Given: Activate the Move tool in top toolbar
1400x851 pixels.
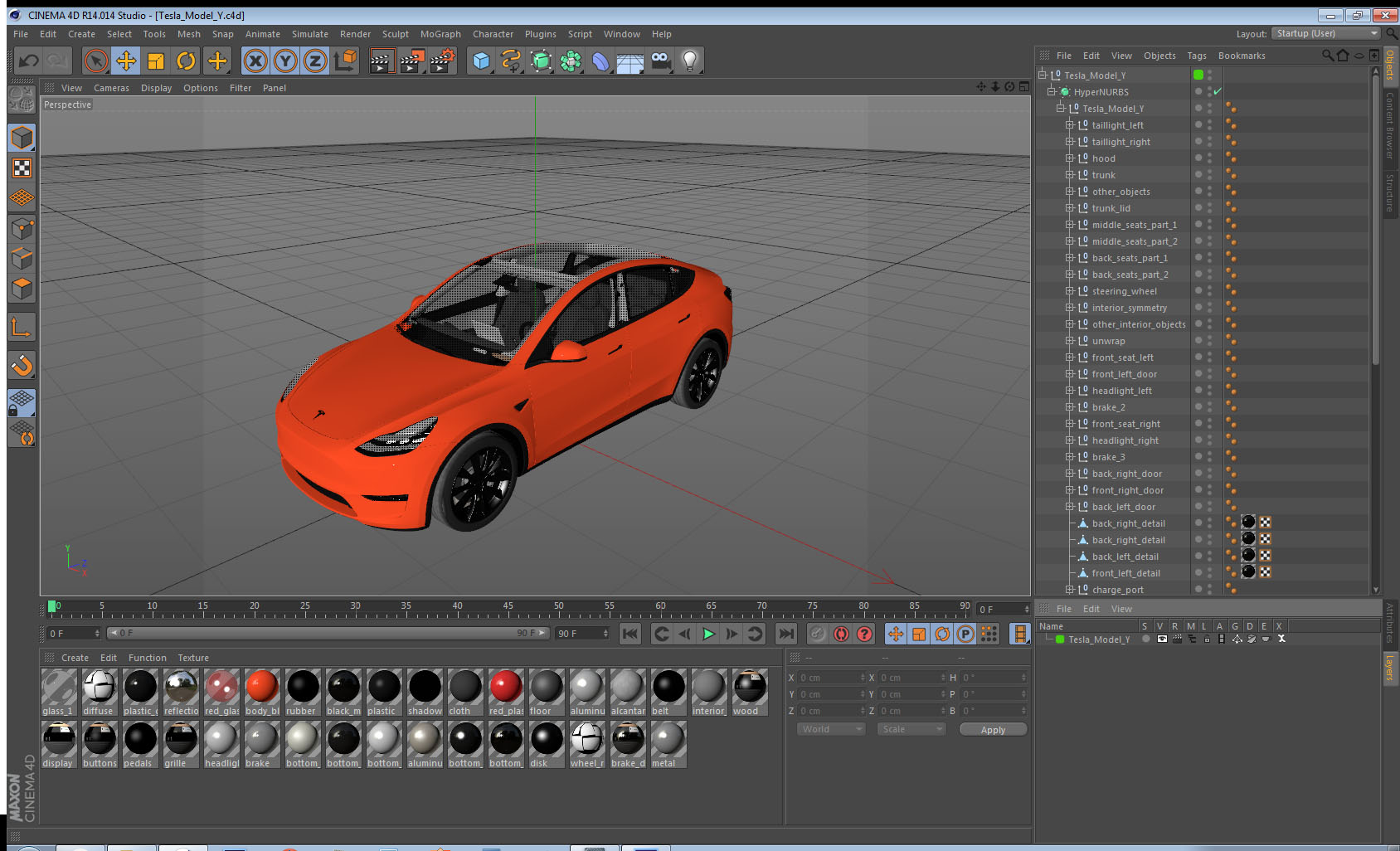Looking at the screenshot, I should (x=126, y=61).
